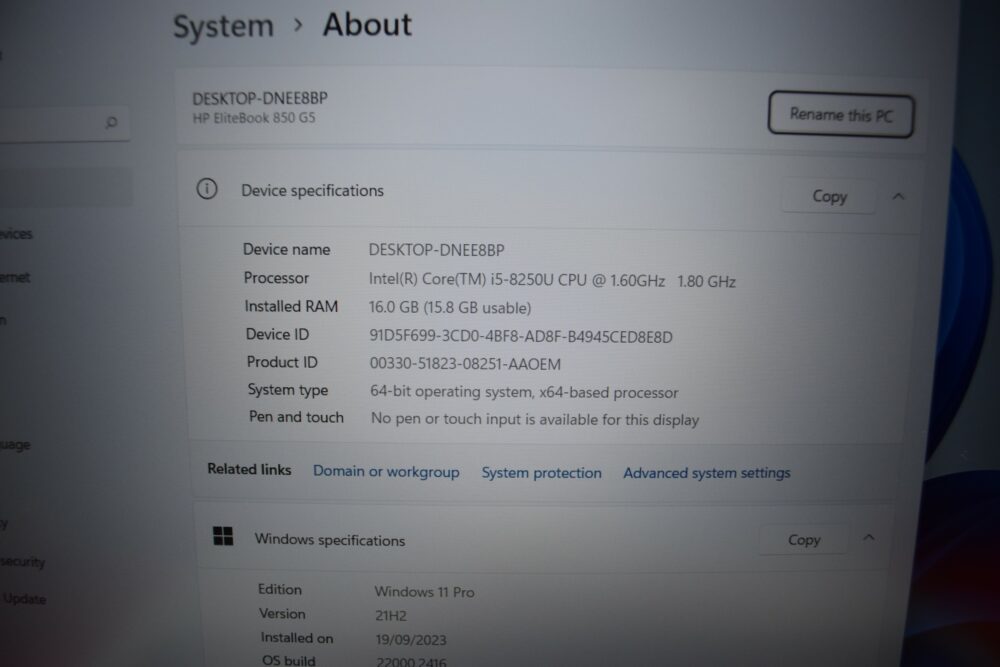Click the Pen and touch label
The height and width of the screenshot is (667, 1000).
pyautogui.click(x=297, y=417)
